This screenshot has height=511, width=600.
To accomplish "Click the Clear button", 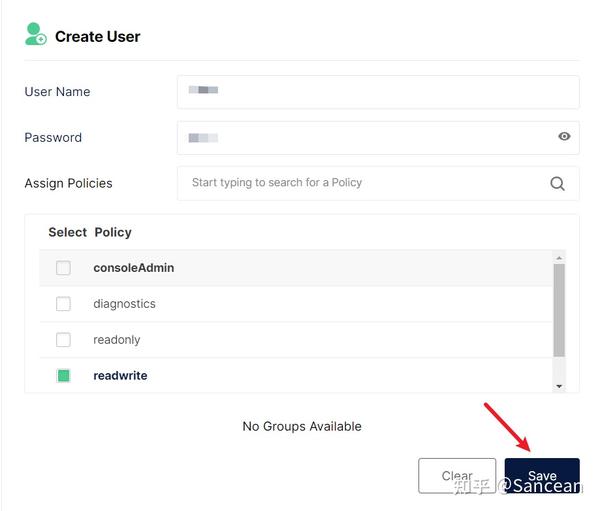I will tap(457, 476).
